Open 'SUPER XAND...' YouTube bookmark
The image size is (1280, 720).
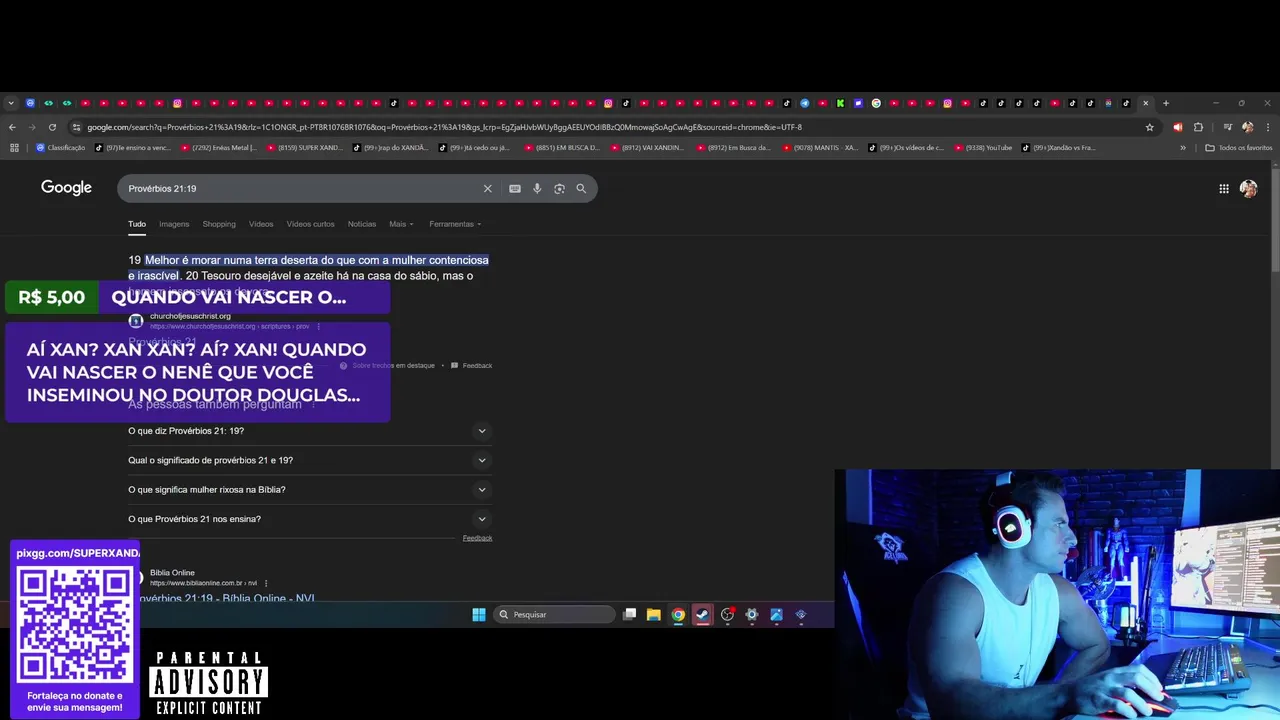point(304,148)
